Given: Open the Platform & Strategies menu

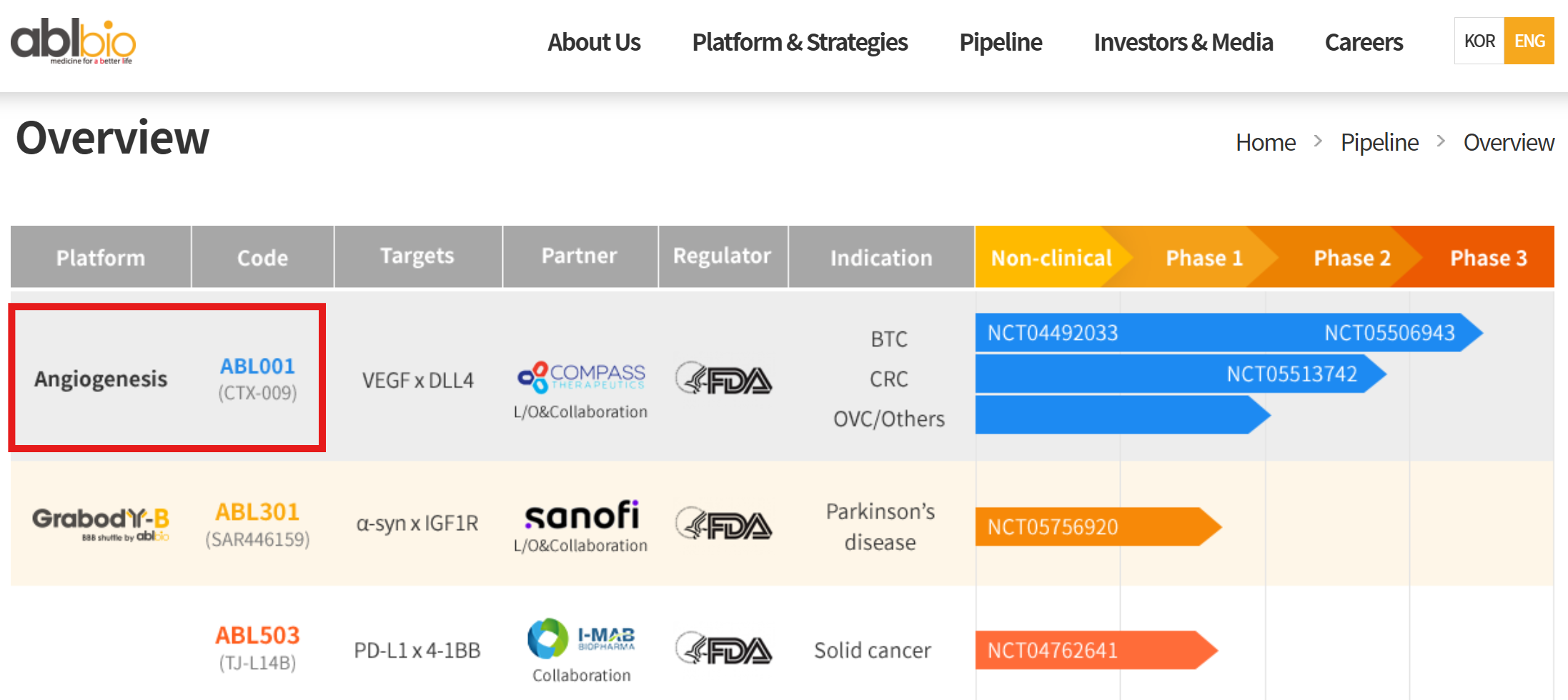Looking at the screenshot, I should coord(800,42).
